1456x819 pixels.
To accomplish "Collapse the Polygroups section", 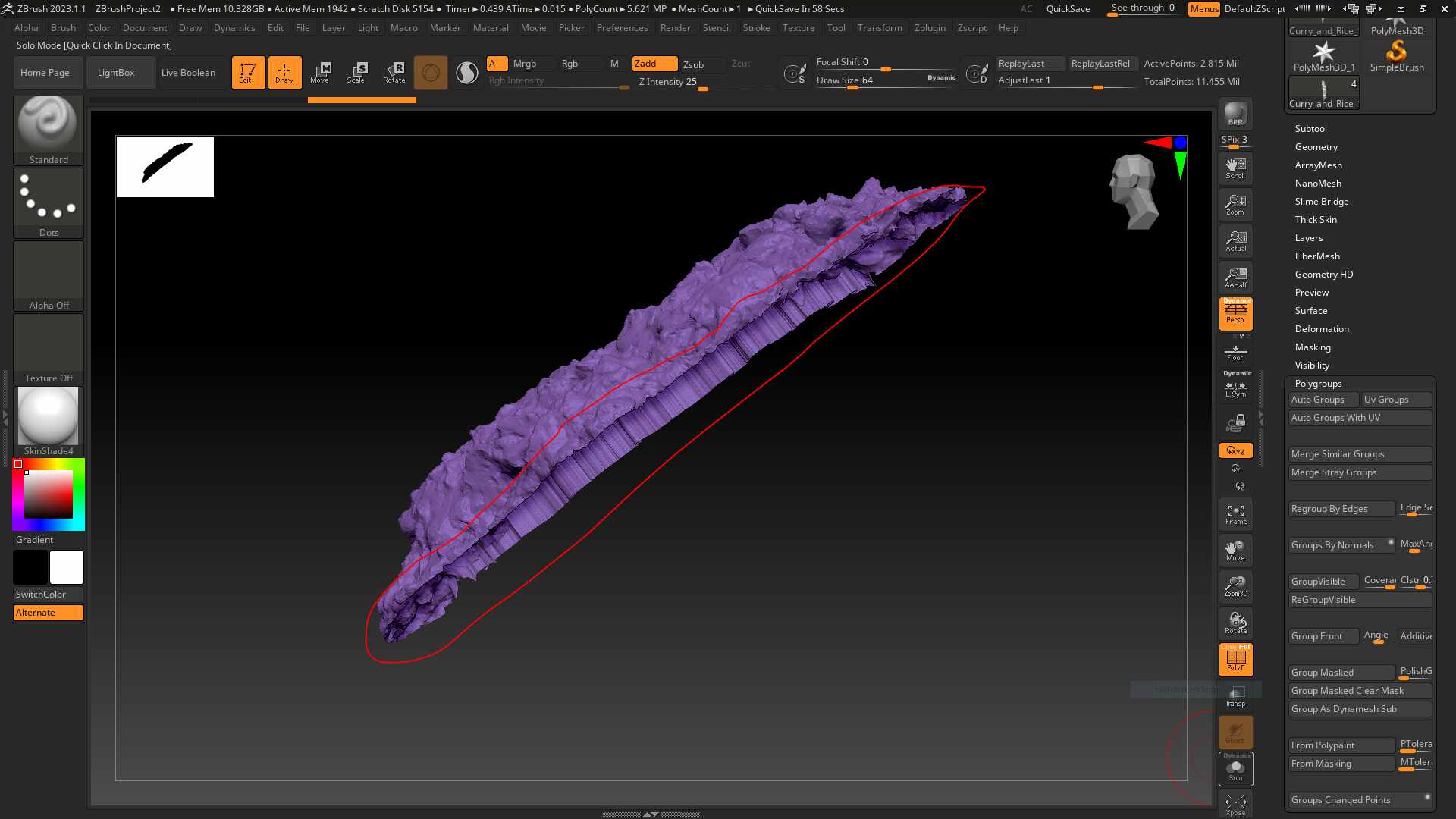I will tap(1318, 384).
